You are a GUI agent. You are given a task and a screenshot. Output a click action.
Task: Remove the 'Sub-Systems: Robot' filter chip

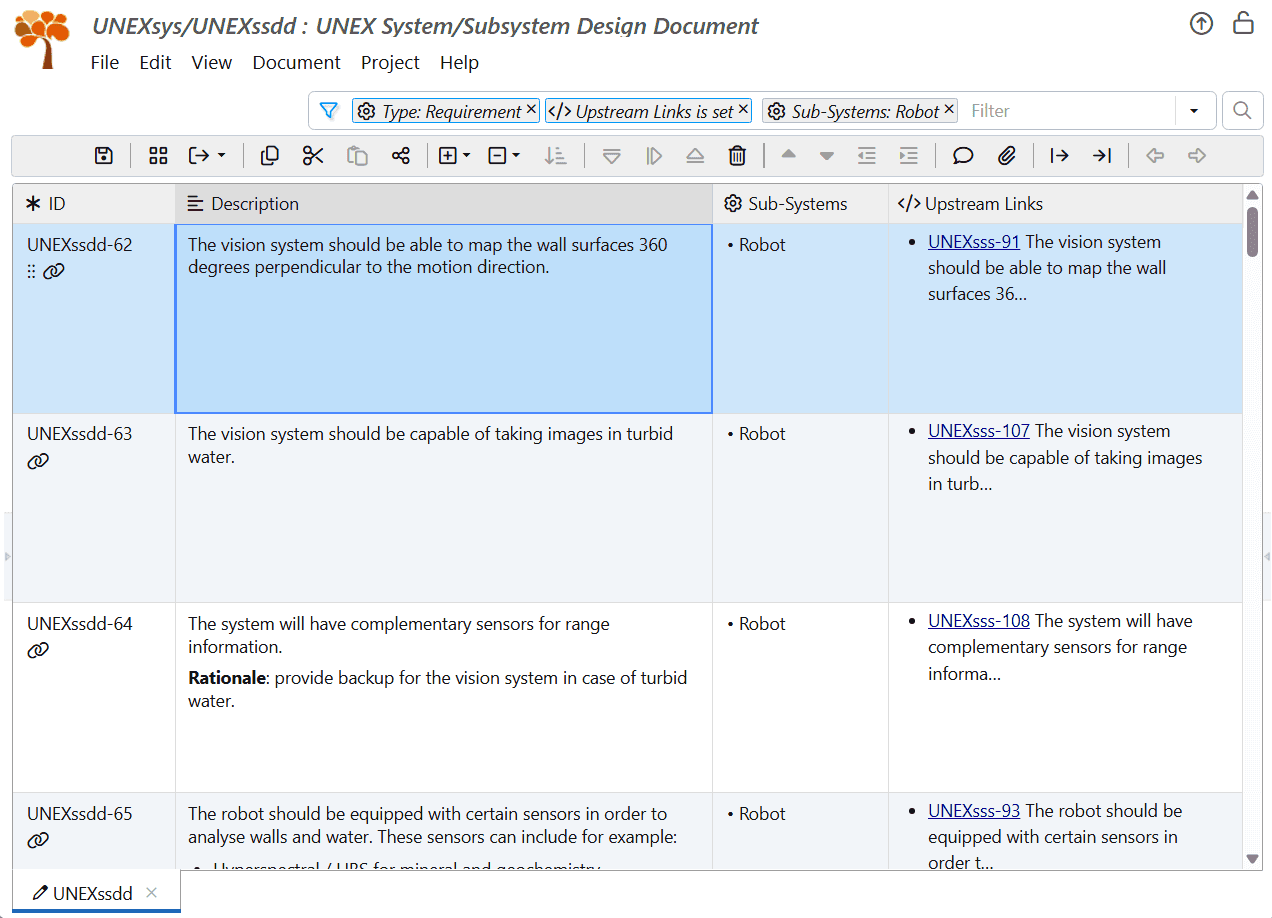(x=949, y=110)
